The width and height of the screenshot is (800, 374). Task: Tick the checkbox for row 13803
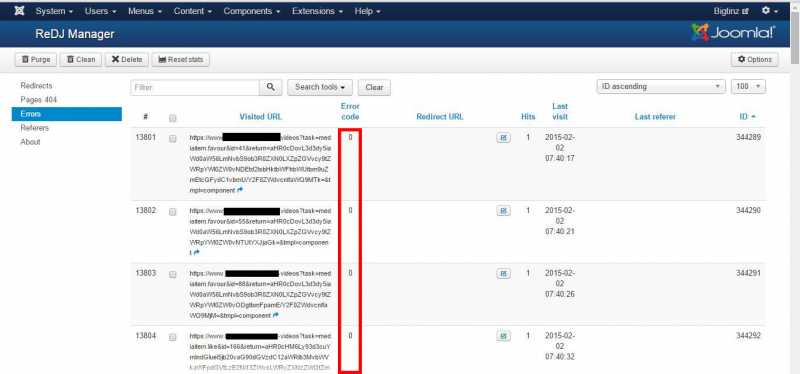[173, 275]
